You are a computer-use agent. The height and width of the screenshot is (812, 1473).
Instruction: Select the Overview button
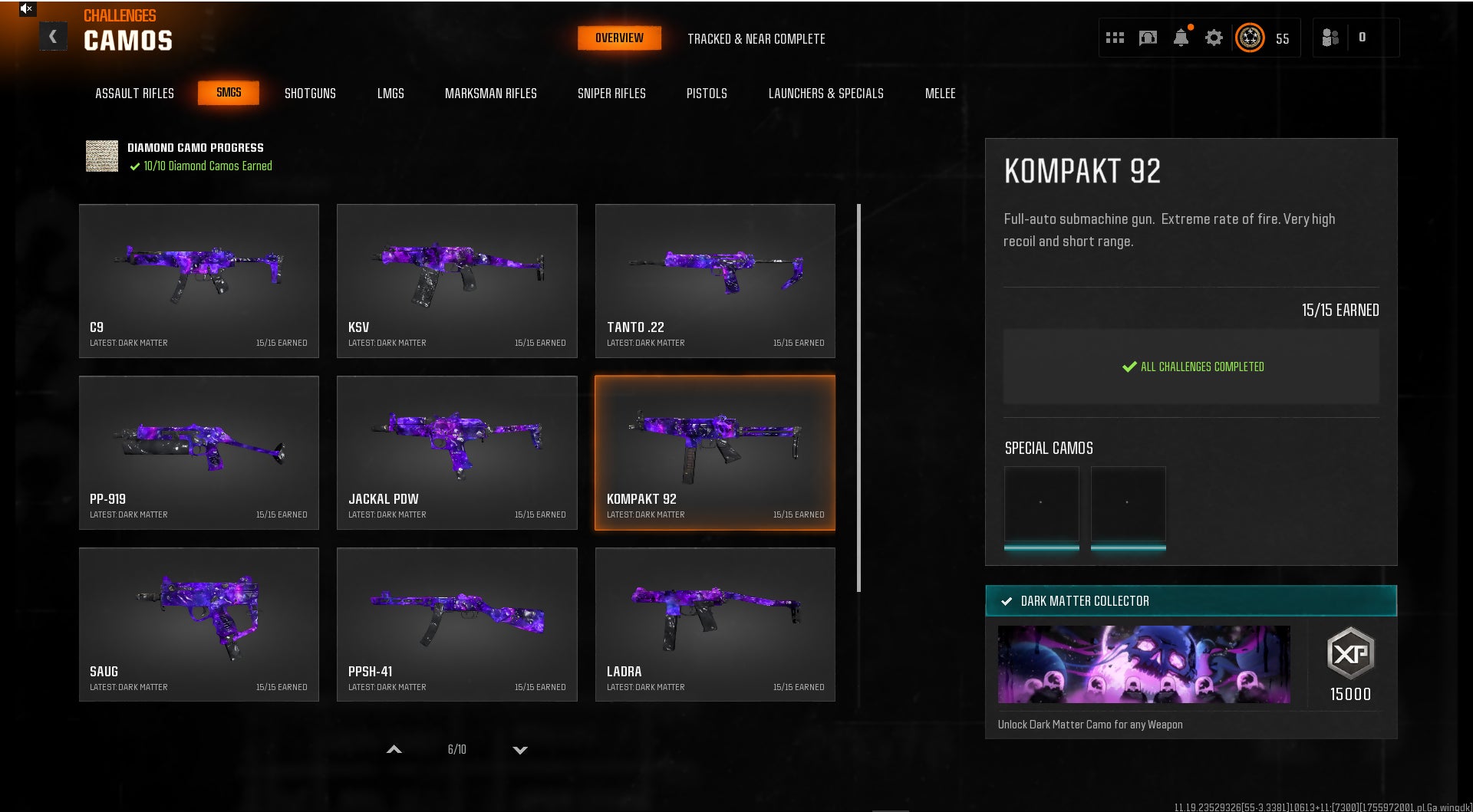coord(619,38)
